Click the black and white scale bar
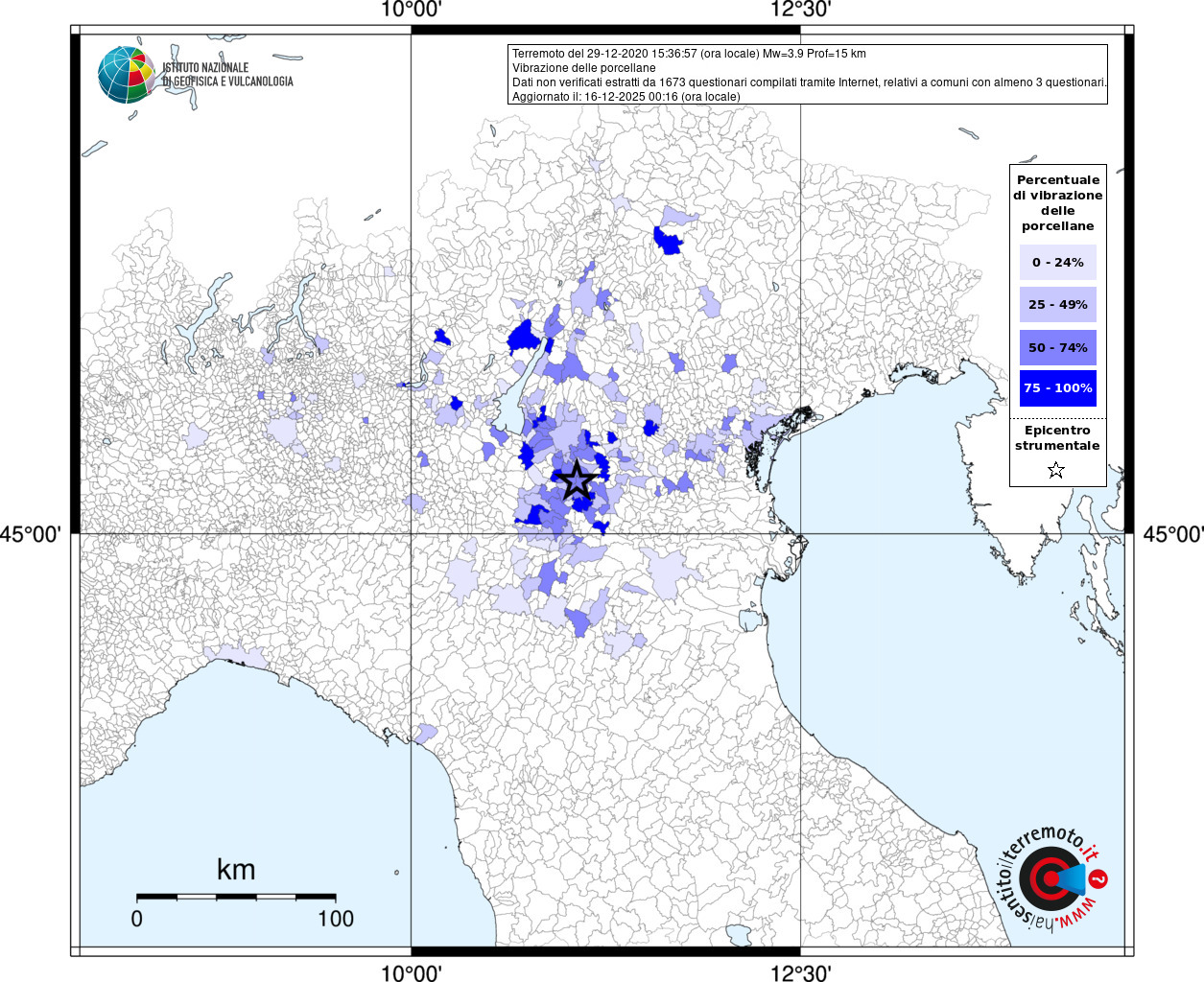The width and height of the screenshot is (1204, 982). click(236, 897)
